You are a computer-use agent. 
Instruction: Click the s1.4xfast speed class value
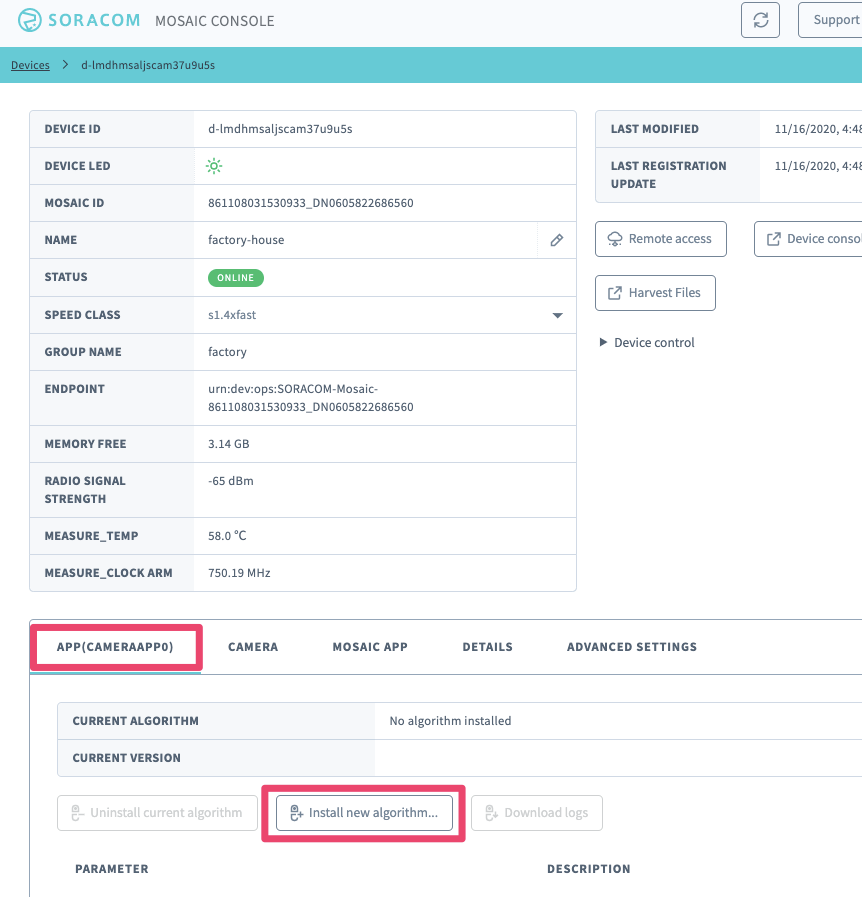(x=232, y=315)
